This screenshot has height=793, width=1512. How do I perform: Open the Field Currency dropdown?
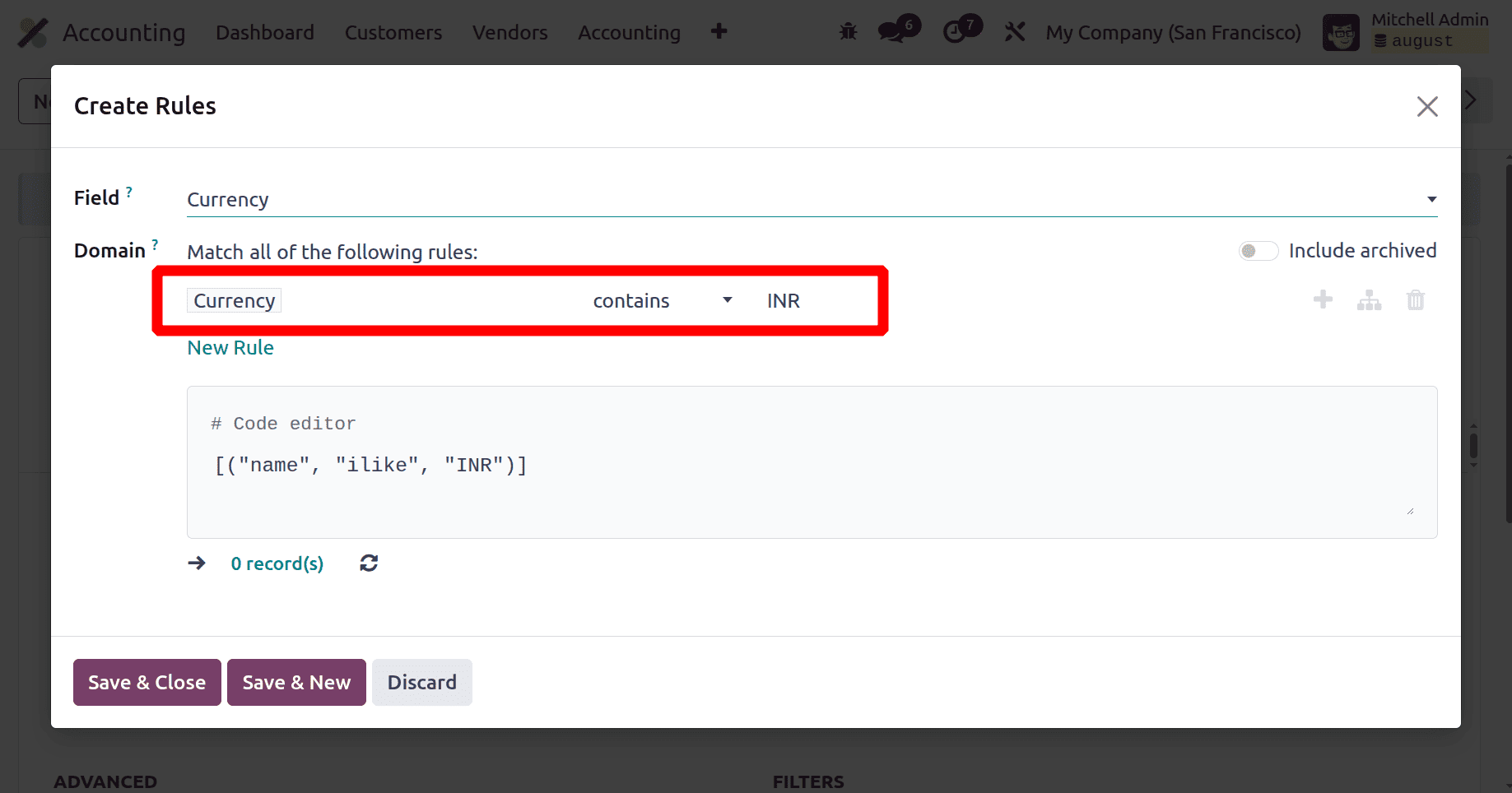(812, 200)
